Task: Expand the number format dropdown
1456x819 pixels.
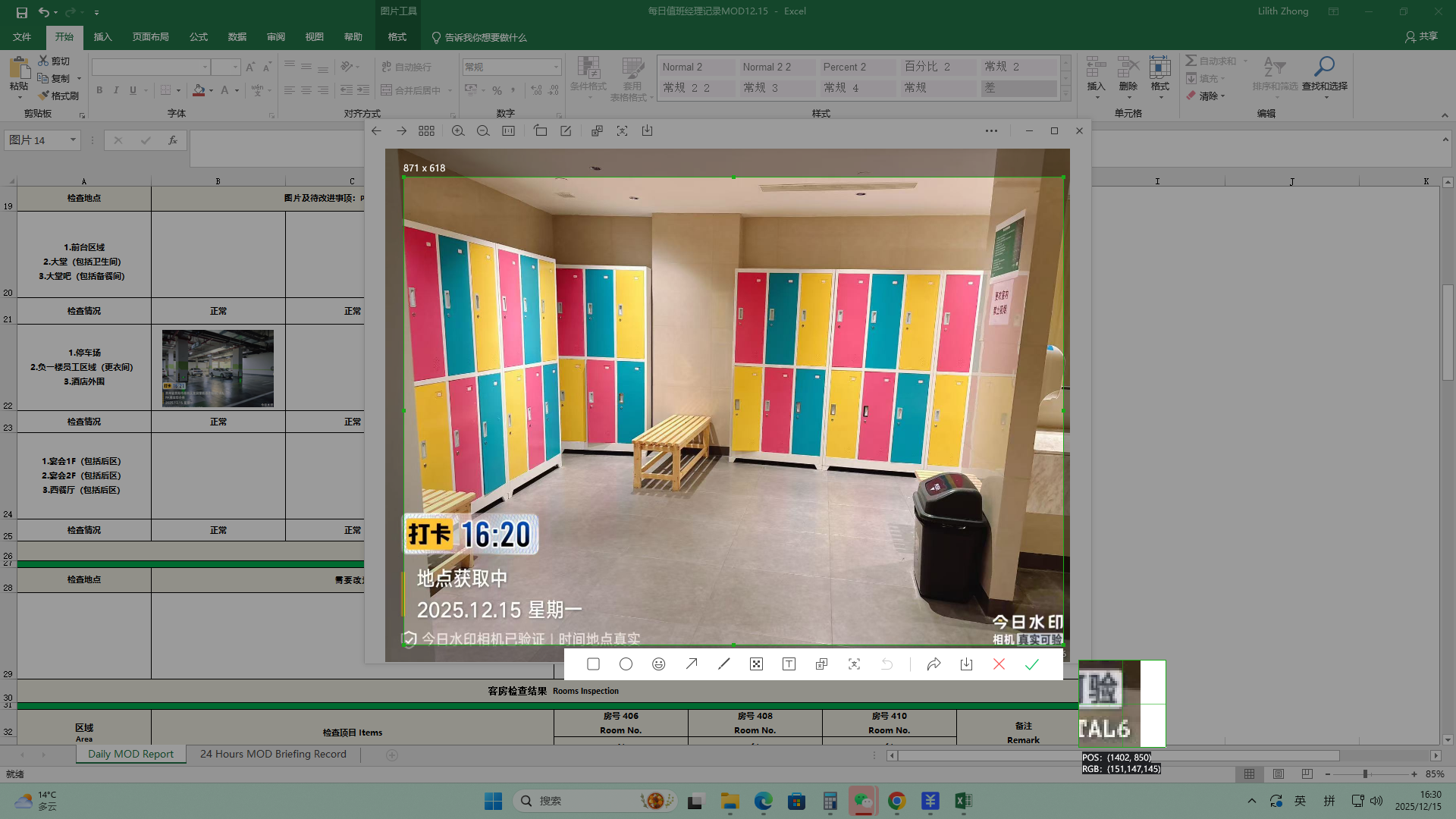Action: tap(556, 67)
